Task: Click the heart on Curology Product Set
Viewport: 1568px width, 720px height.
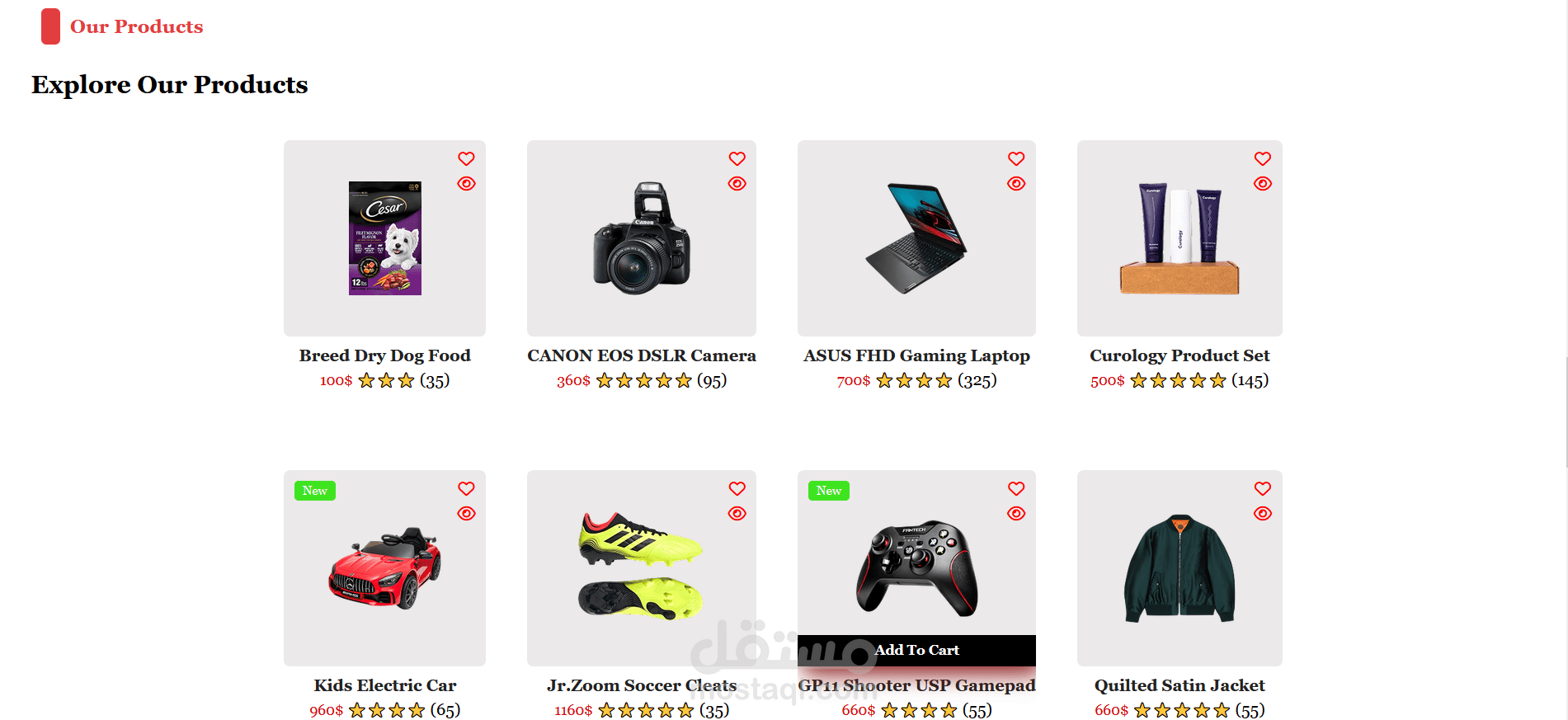Action: pos(1263,158)
